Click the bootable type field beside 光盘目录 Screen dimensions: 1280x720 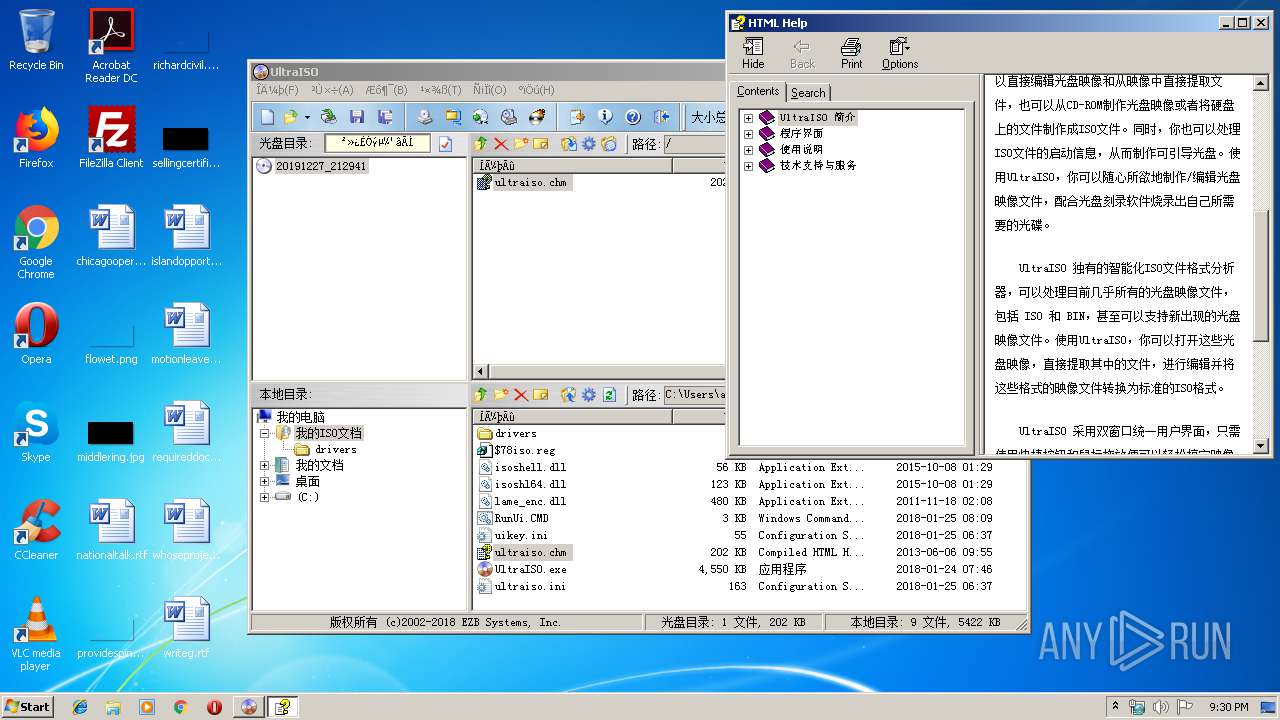pos(377,144)
